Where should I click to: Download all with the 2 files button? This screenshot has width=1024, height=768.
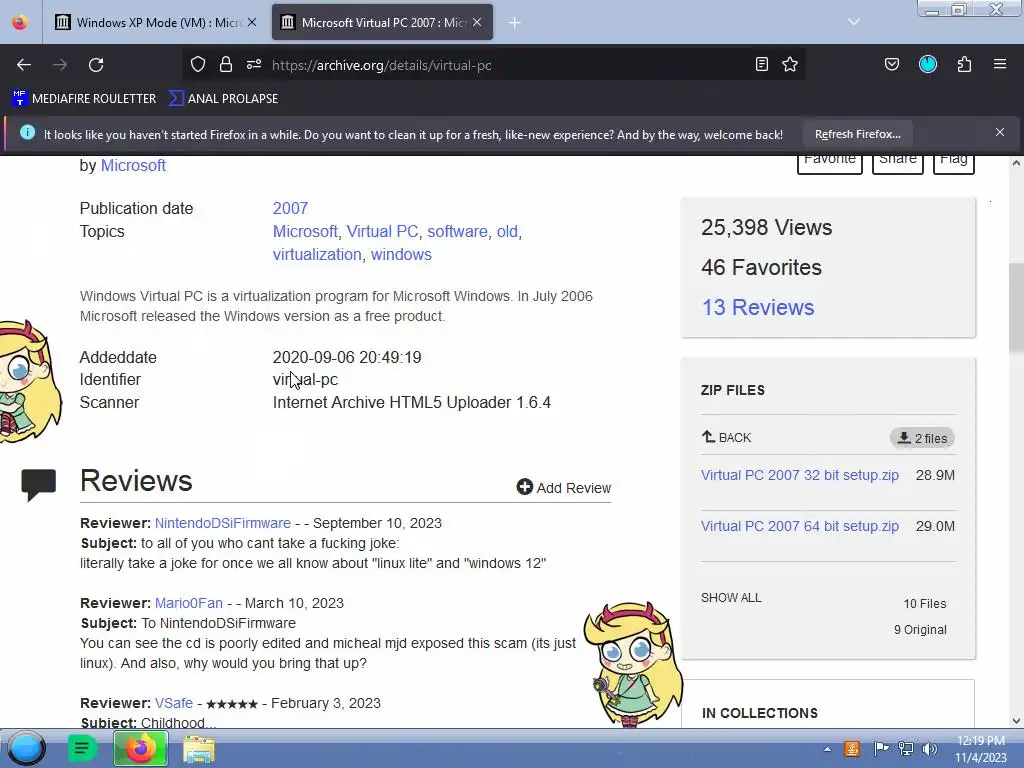tap(922, 438)
